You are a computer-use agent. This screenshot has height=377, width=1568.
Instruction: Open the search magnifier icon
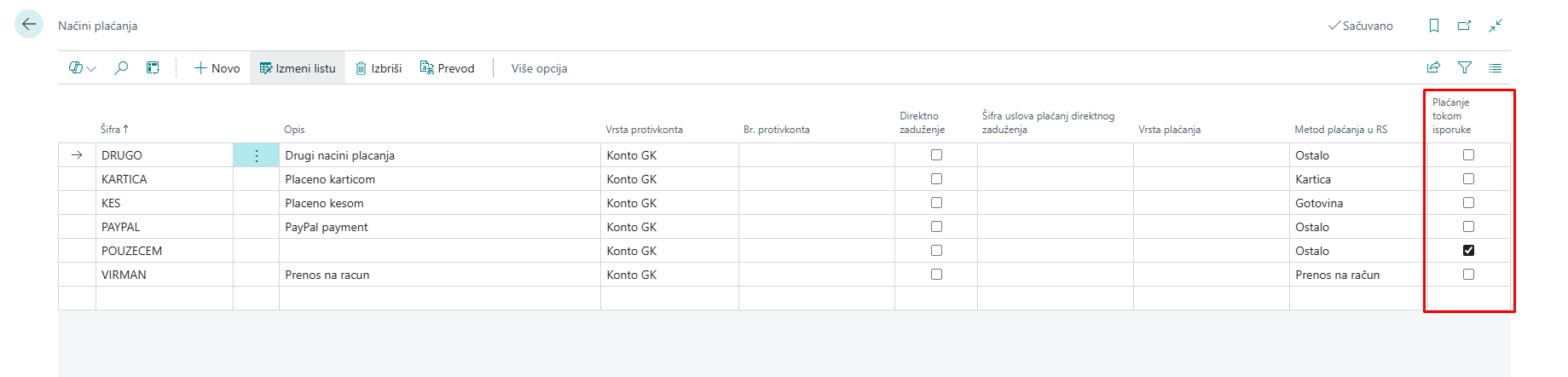tap(121, 68)
